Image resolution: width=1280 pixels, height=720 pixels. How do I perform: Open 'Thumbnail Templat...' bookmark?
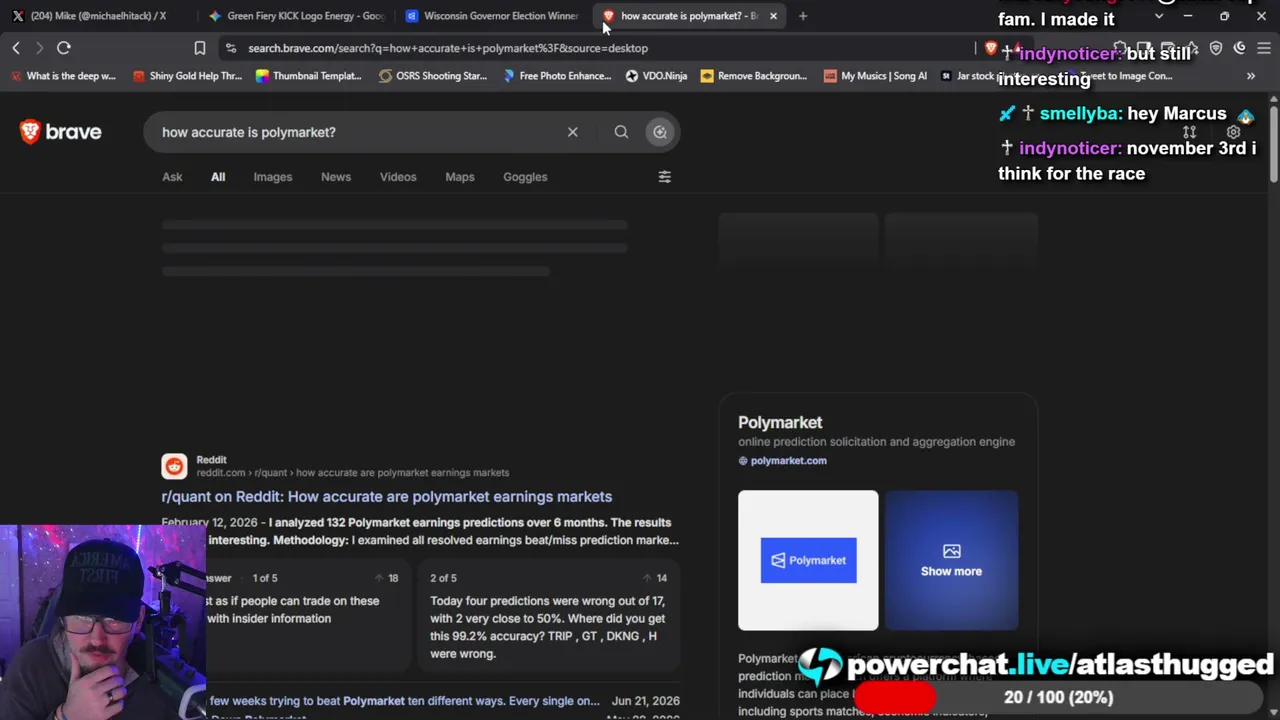pyautogui.click(x=309, y=76)
